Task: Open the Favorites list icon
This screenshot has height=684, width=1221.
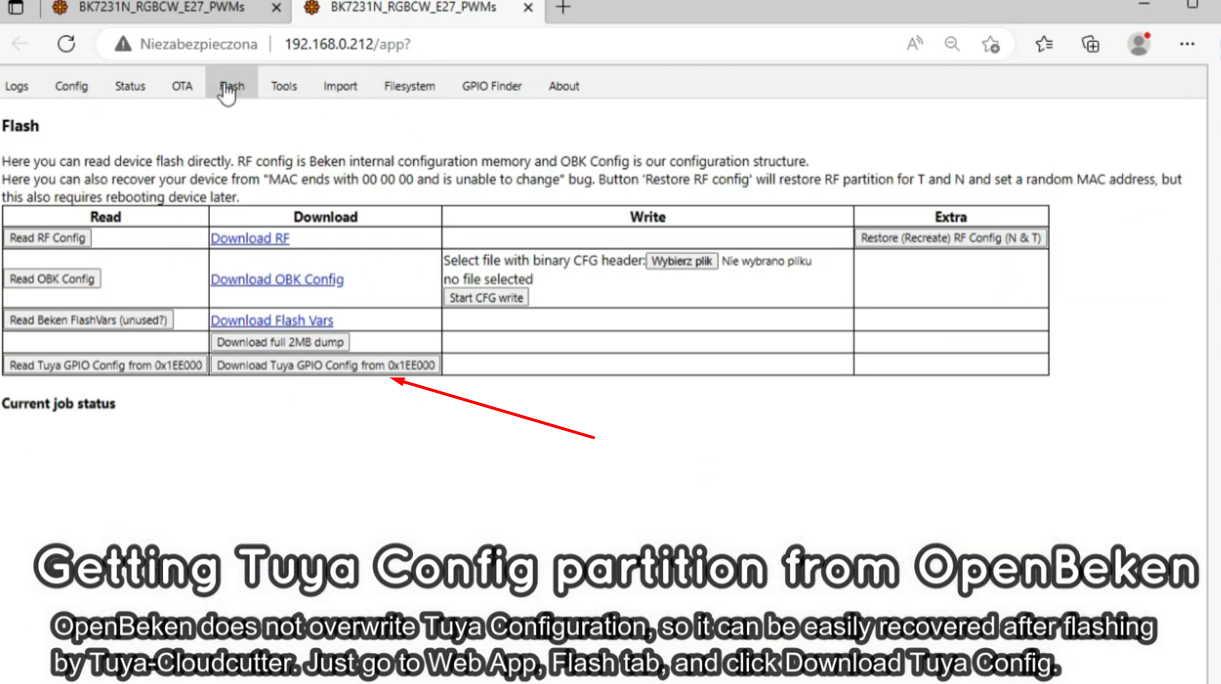Action: coord(1044,44)
